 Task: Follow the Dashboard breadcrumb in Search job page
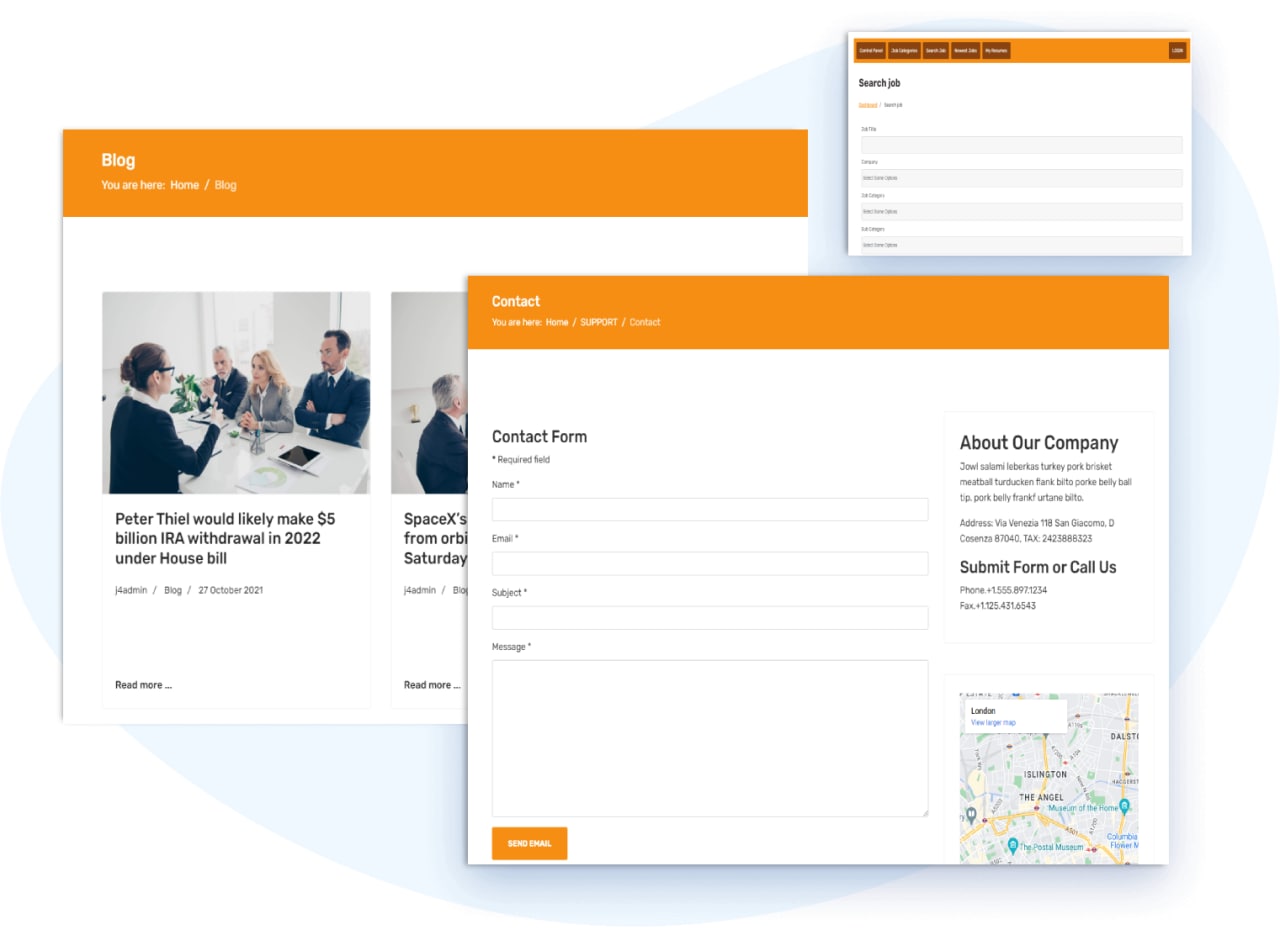point(868,105)
